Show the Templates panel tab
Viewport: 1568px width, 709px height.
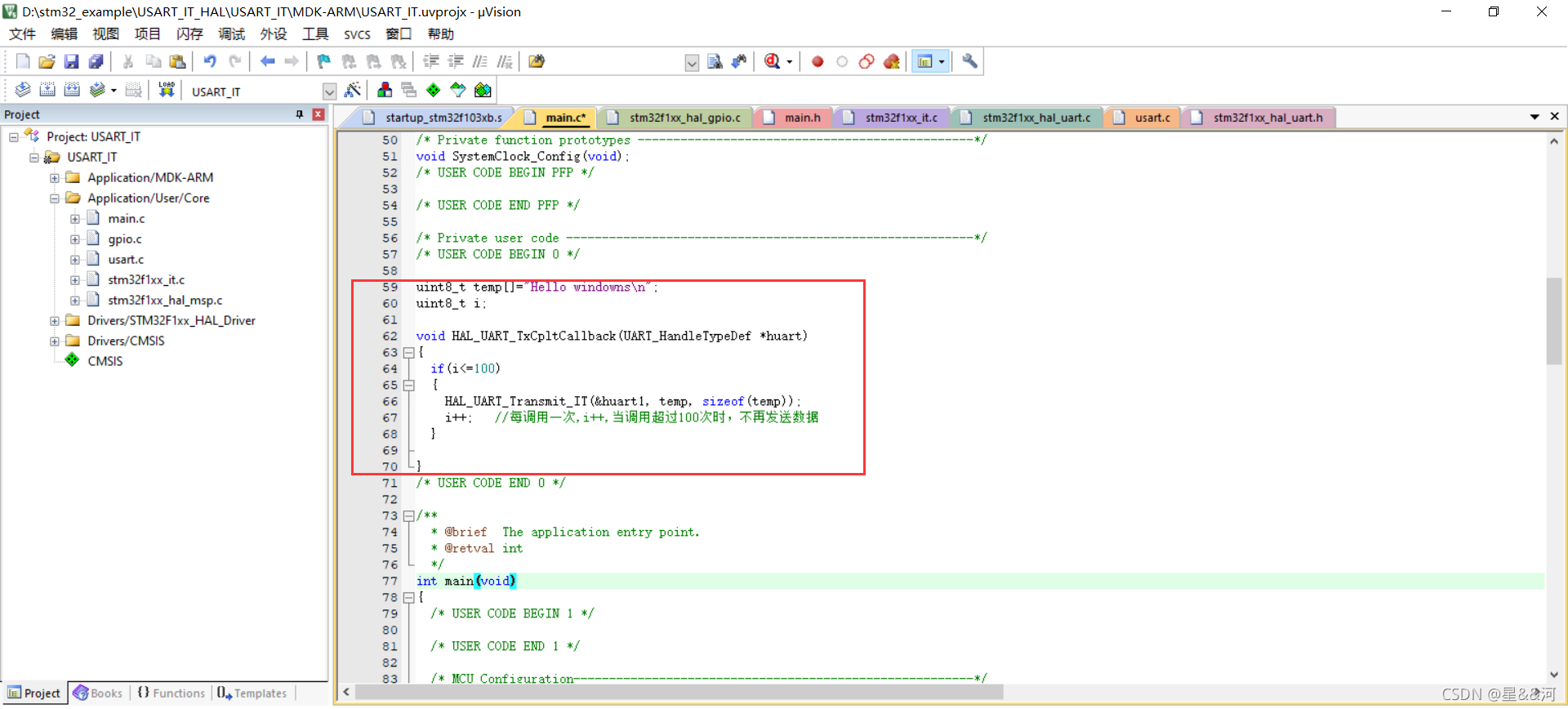pos(252,693)
